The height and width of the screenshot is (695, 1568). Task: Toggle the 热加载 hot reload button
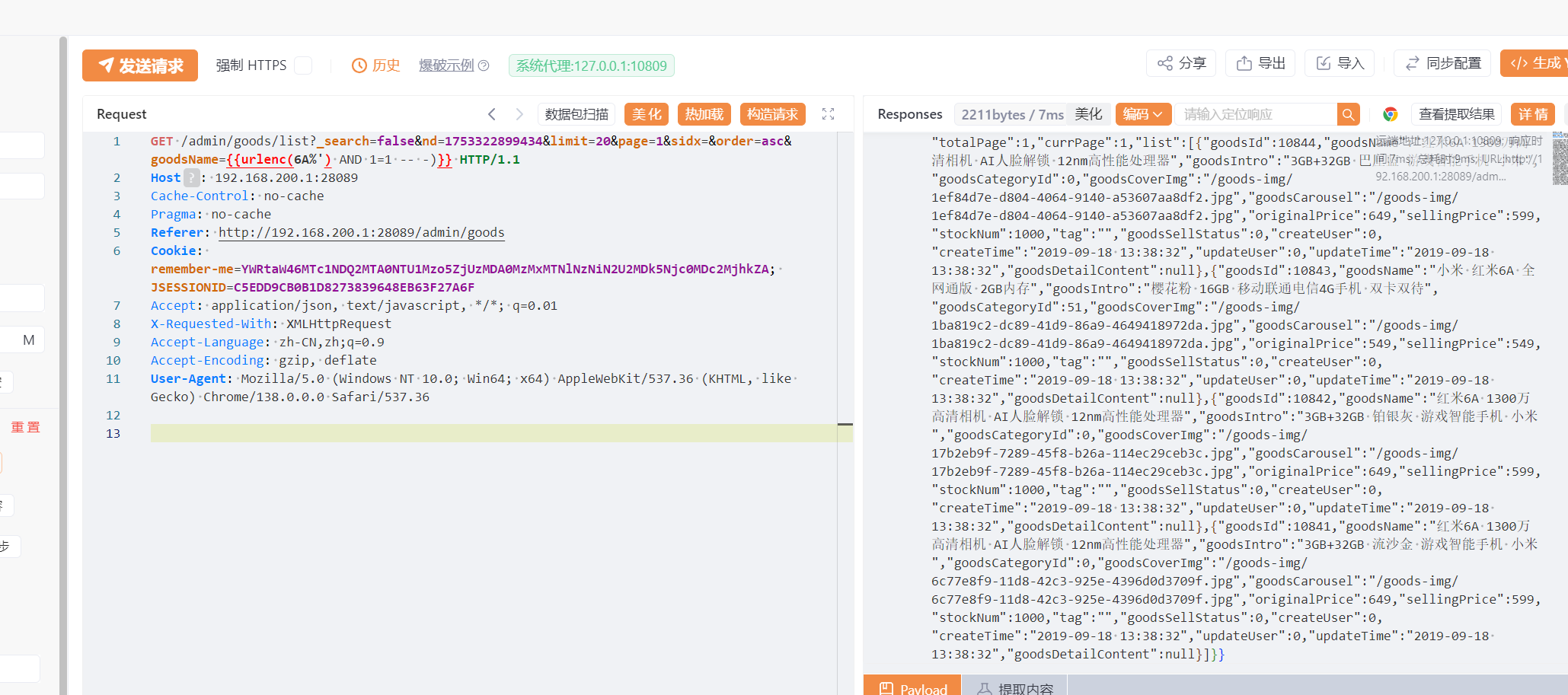pos(704,114)
